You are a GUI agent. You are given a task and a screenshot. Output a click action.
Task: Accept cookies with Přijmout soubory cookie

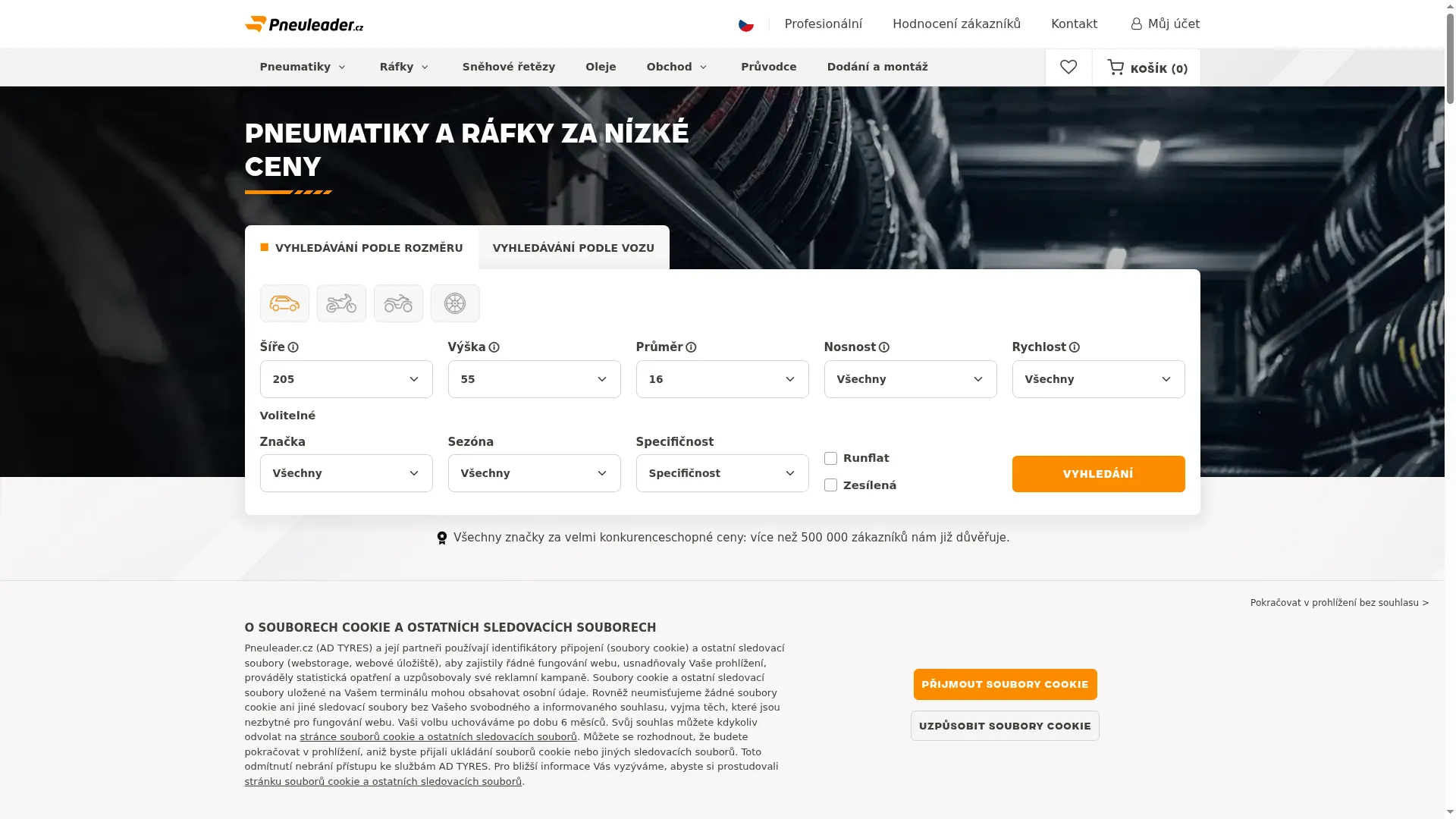(x=1005, y=684)
